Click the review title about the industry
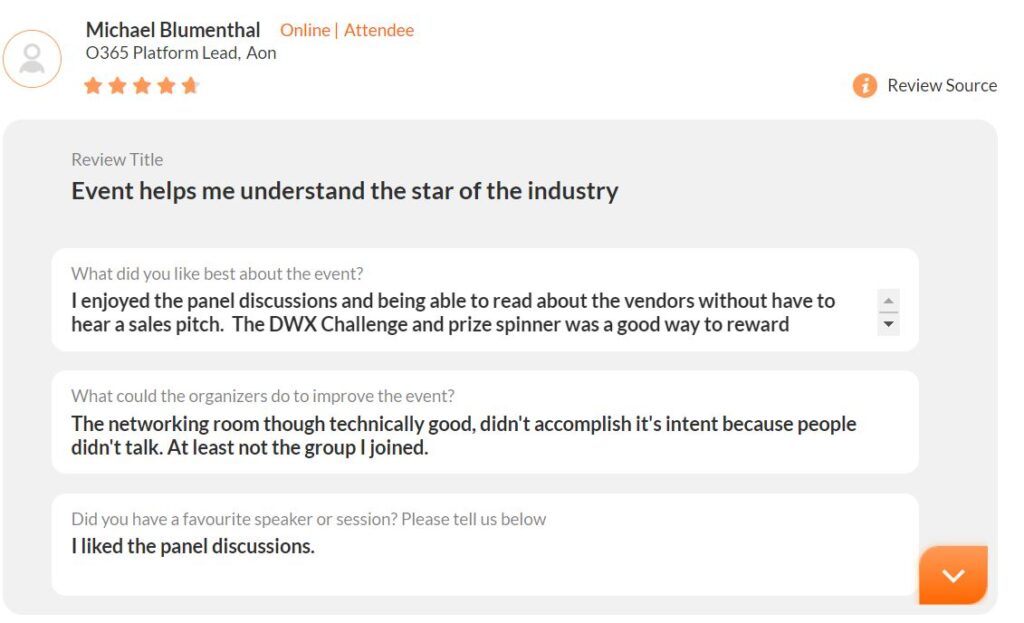Viewport: 1024px width, 623px height. point(344,191)
